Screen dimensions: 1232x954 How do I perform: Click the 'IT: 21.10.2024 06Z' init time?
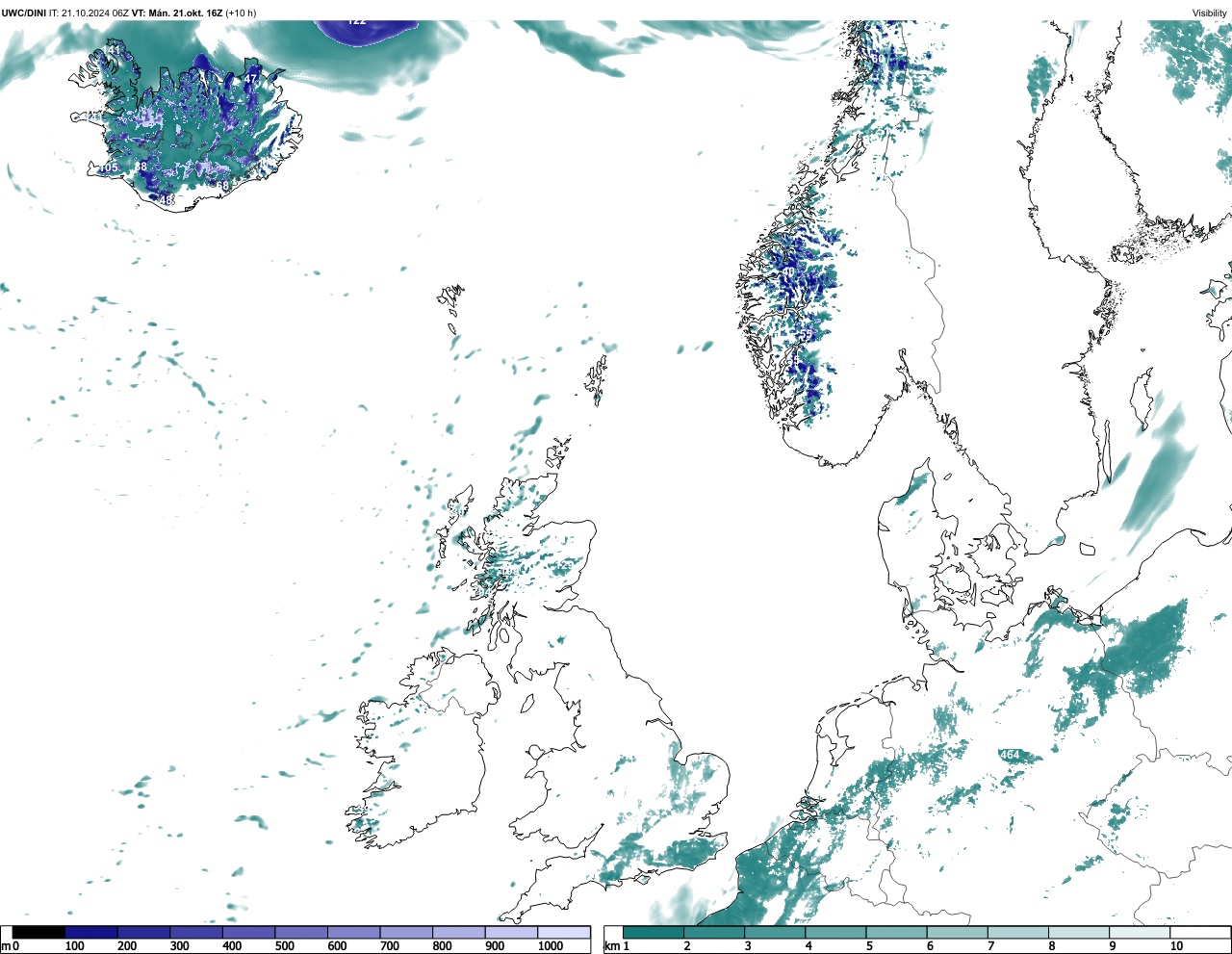tap(89, 13)
